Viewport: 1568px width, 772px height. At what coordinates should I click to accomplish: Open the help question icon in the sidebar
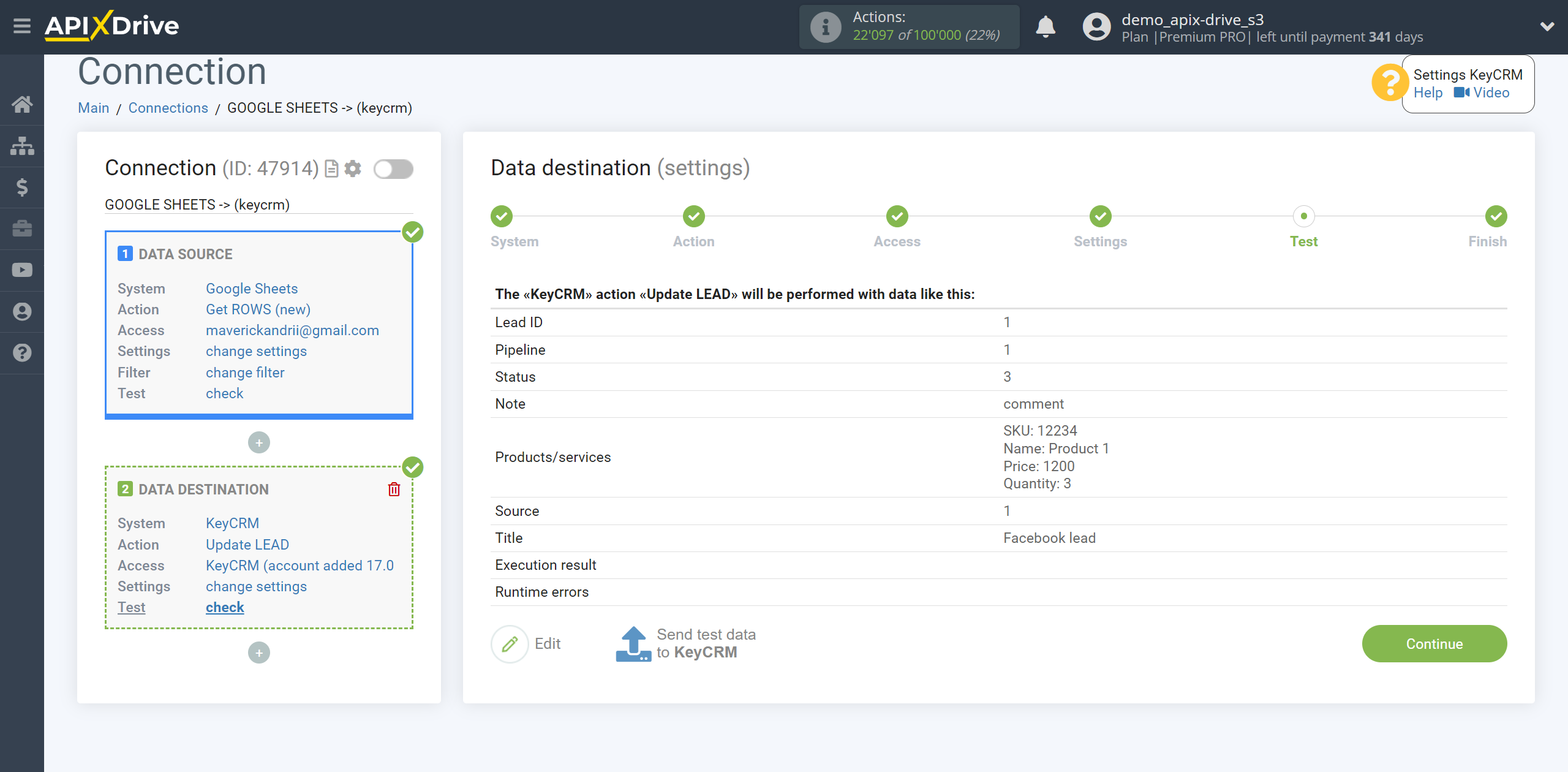click(22, 353)
